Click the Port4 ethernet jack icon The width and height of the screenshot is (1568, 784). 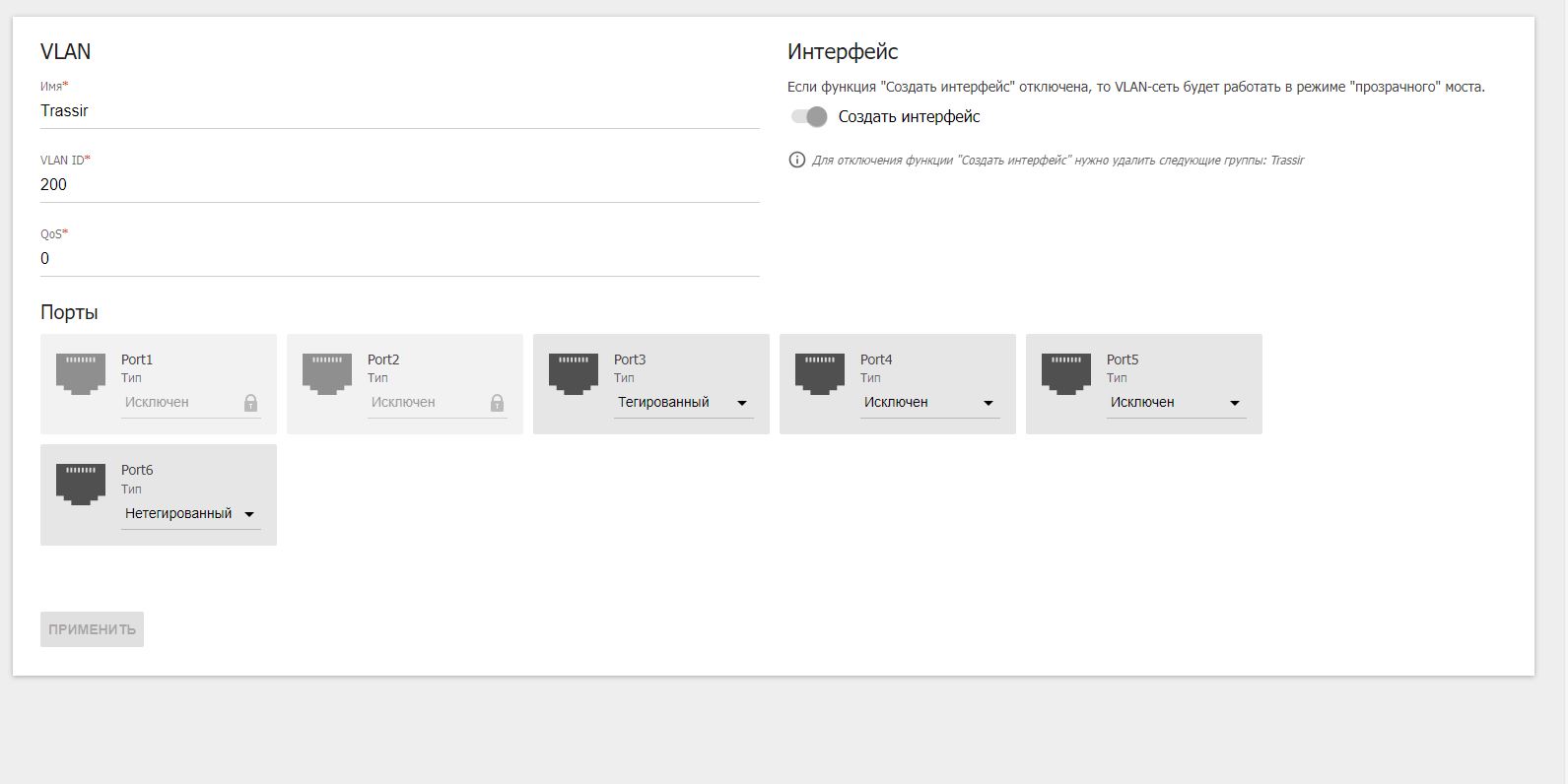click(820, 374)
